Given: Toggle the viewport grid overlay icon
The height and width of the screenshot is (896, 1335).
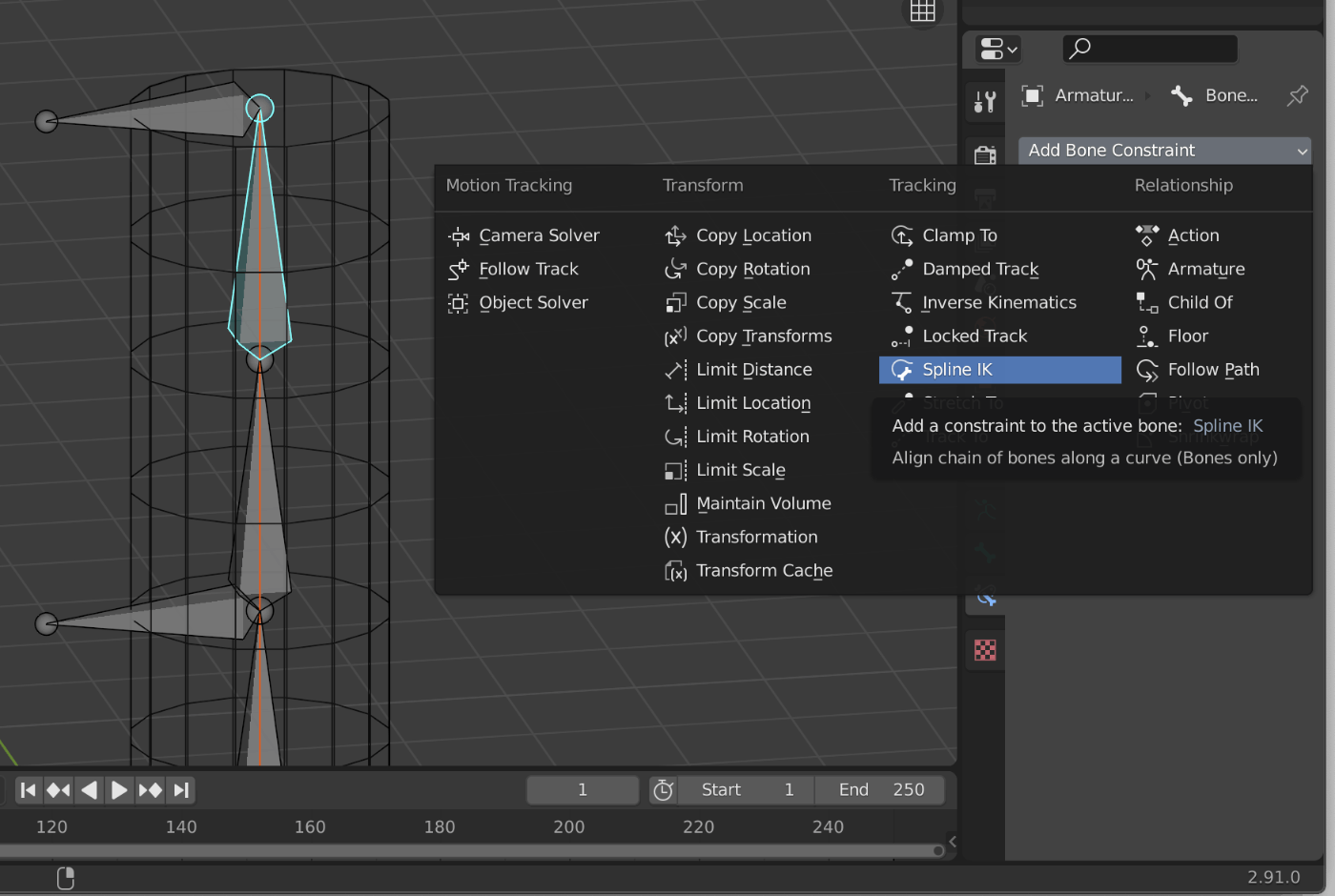Looking at the screenshot, I should point(922,11).
